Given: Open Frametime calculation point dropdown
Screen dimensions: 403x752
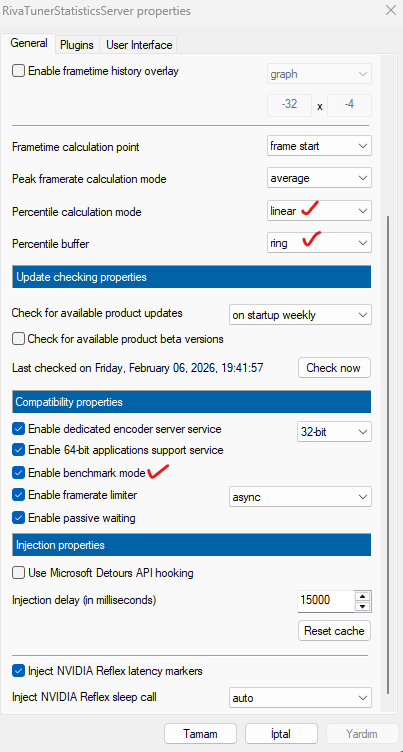Looking at the screenshot, I should (319, 146).
